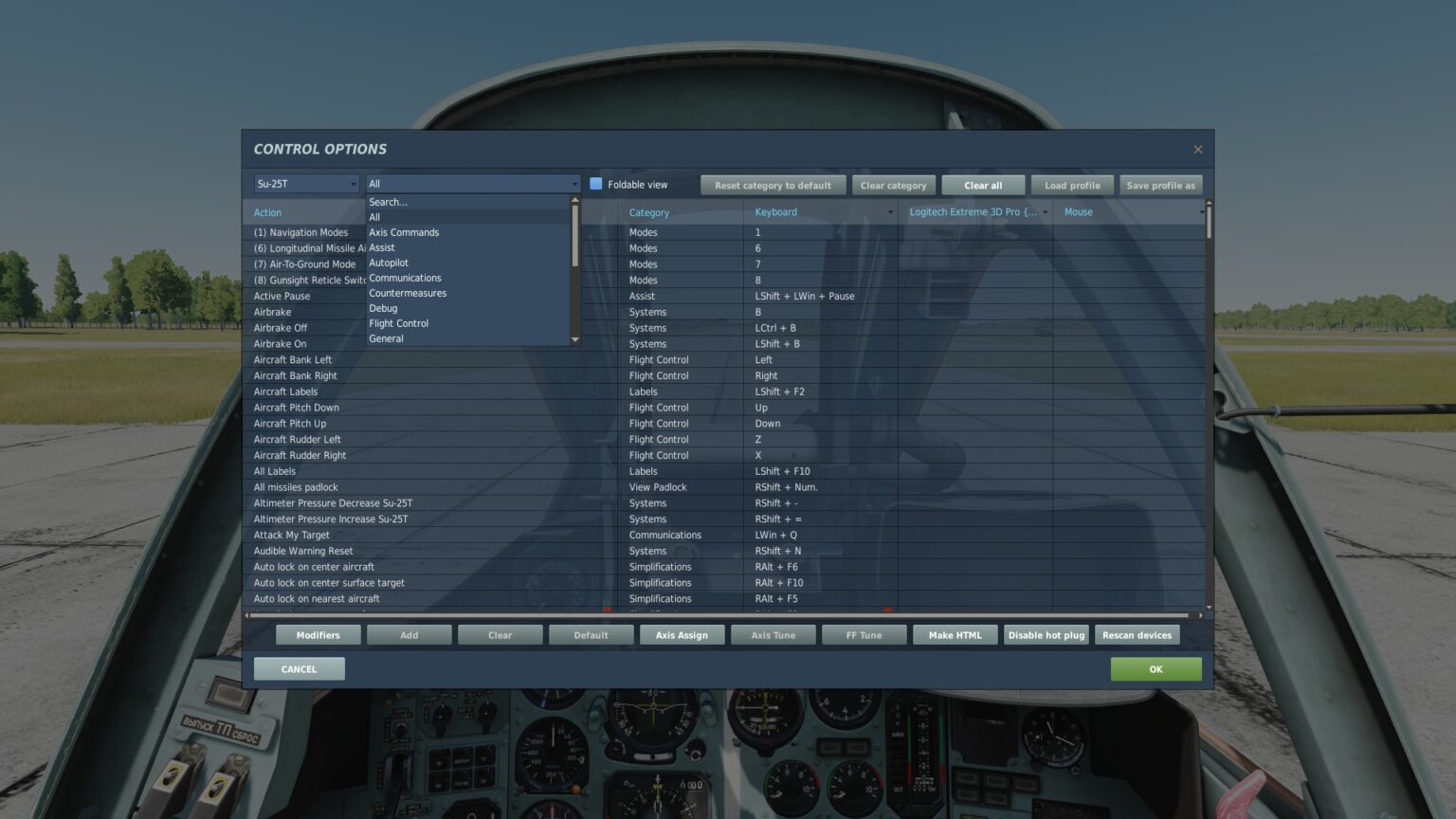The image size is (1456, 819).
Task: Clear the selected category bindings
Action: pyautogui.click(x=893, y=185)
